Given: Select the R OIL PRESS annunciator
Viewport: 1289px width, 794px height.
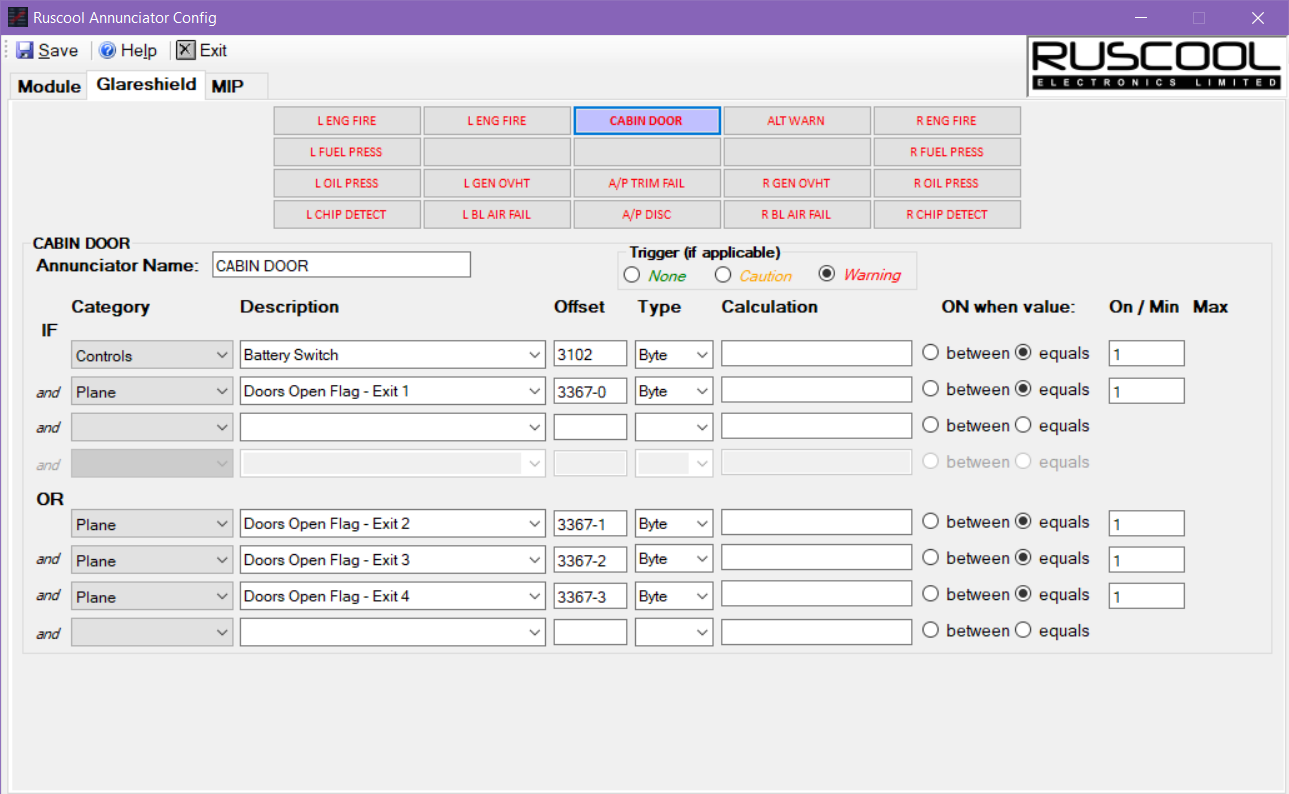Looking at the screenshot, I should click(x=947, y=183).
